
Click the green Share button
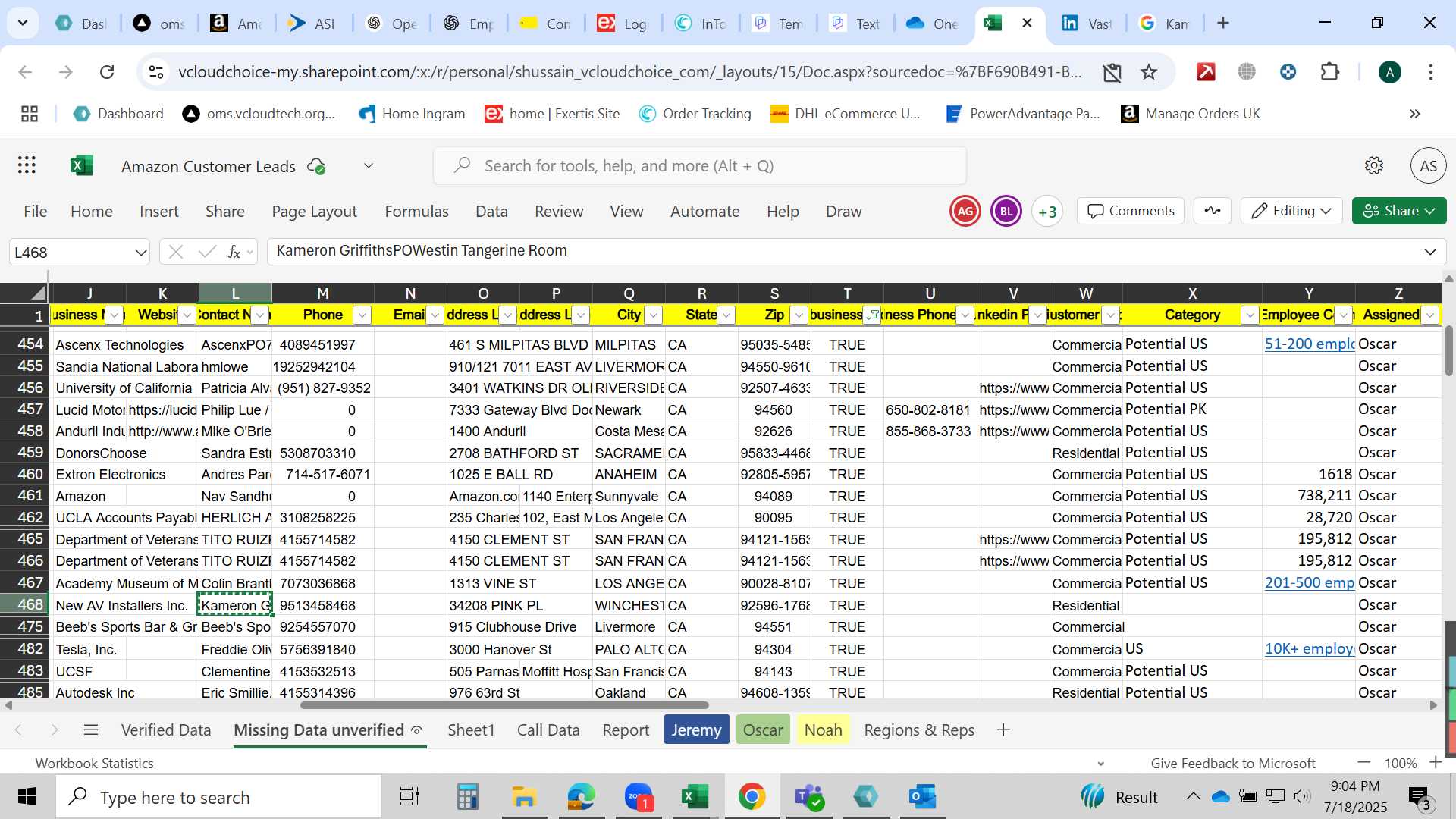coord(1398,211)
